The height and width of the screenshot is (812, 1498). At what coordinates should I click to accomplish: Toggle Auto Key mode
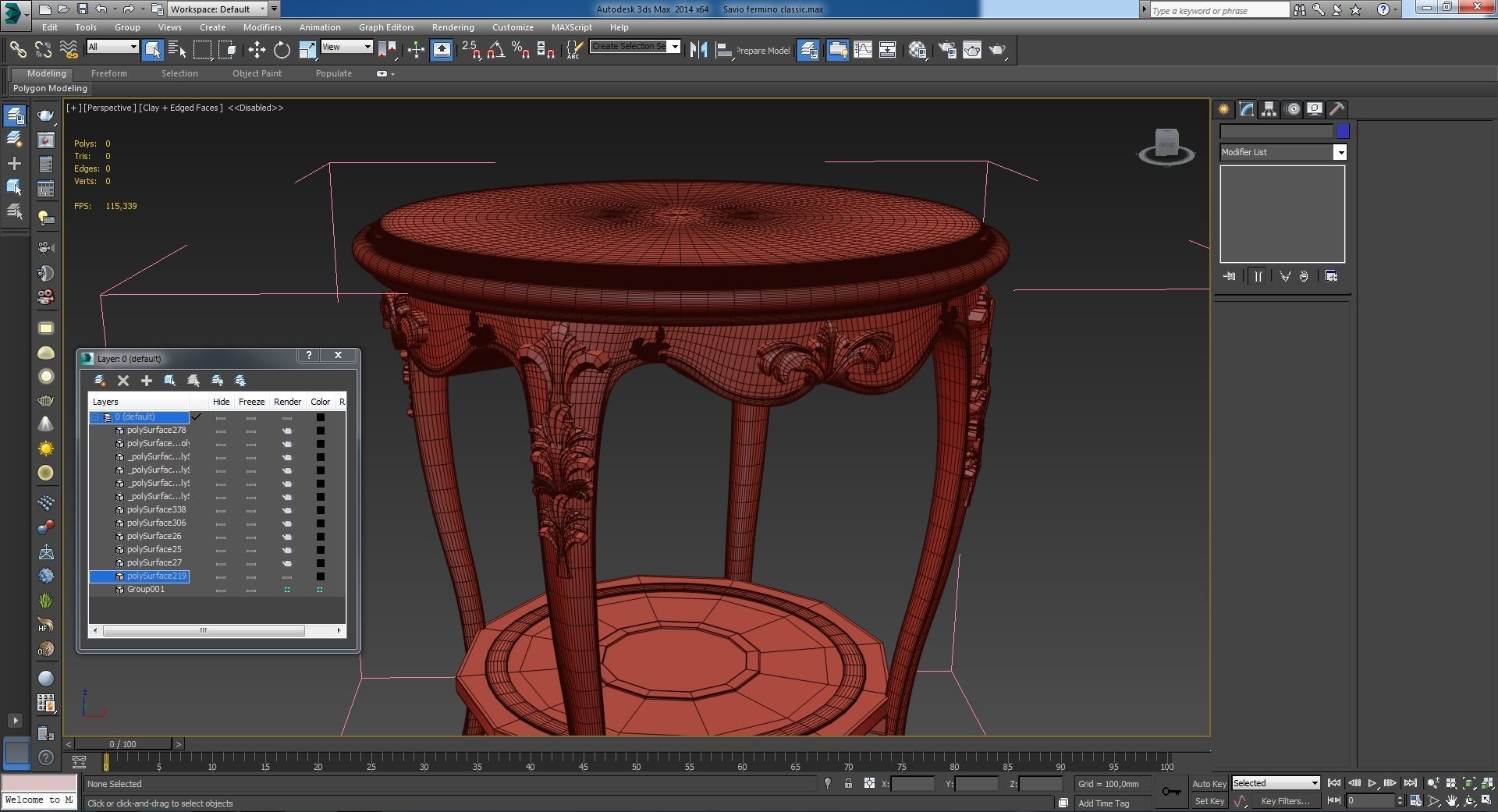pos(1209,784)
